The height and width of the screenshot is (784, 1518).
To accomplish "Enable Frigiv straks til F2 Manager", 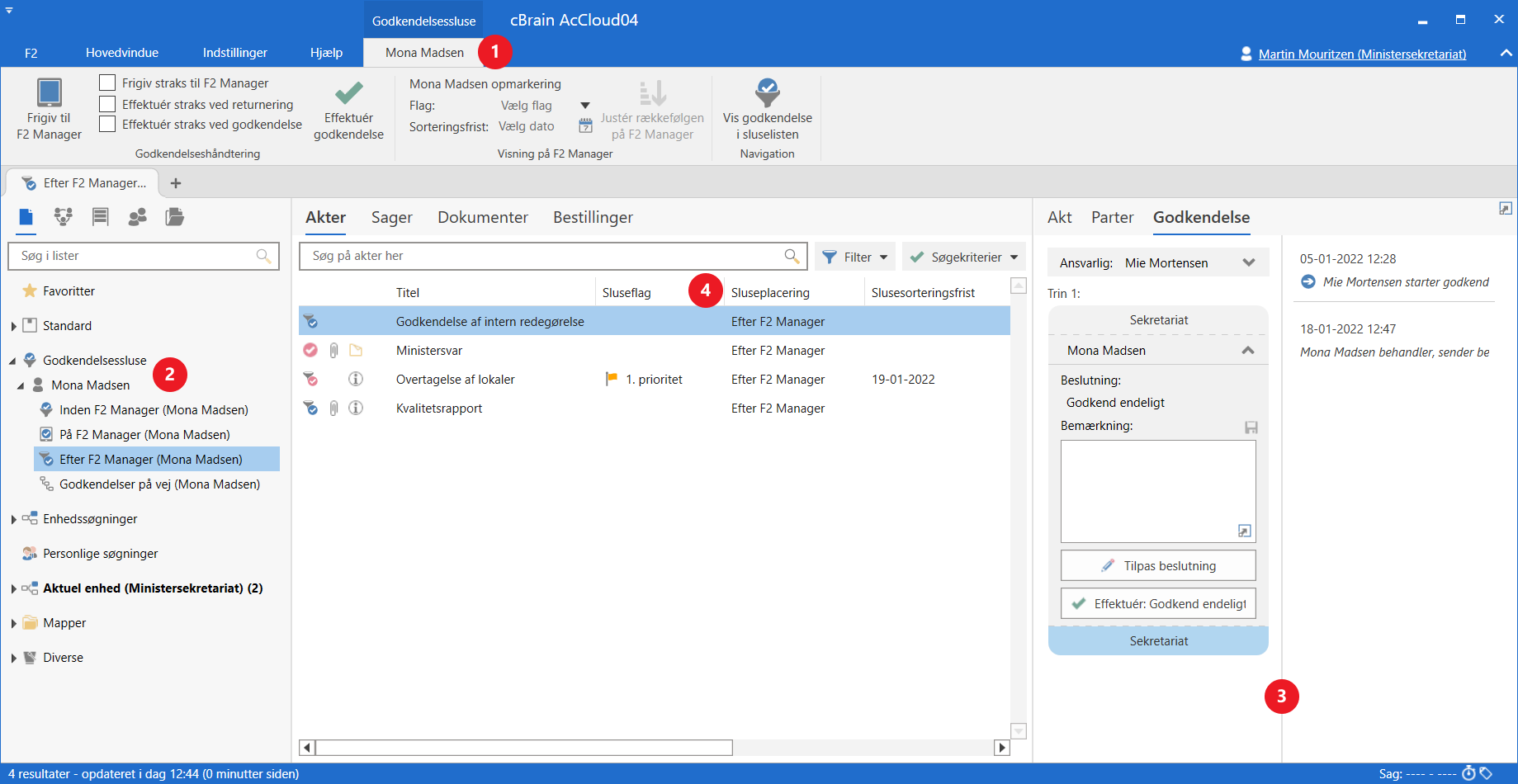I will 107,83.
